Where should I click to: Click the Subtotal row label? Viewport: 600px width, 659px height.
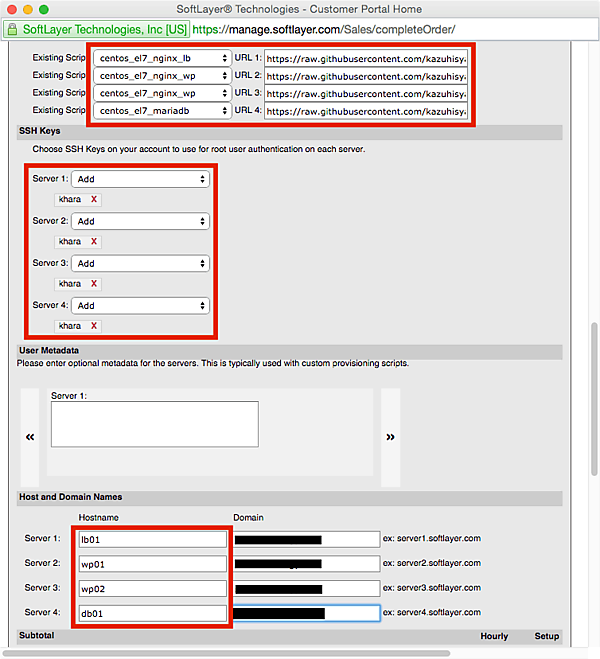(x=37, y=635)
